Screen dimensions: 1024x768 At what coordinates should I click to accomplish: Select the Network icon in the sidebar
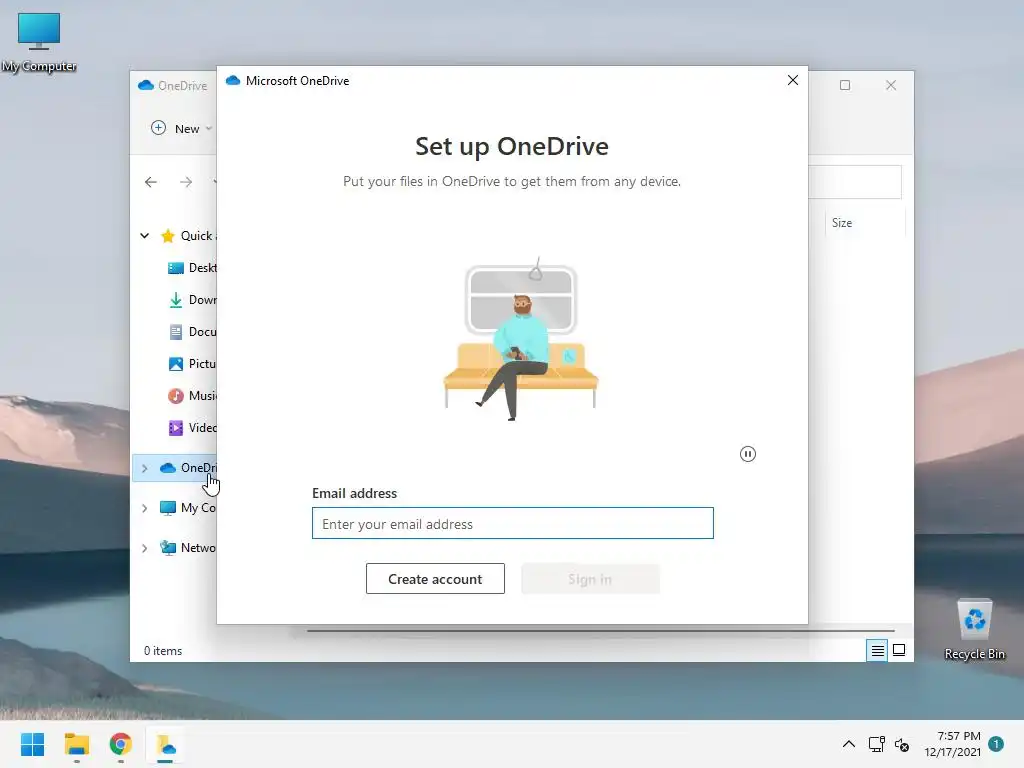point(168,548)
